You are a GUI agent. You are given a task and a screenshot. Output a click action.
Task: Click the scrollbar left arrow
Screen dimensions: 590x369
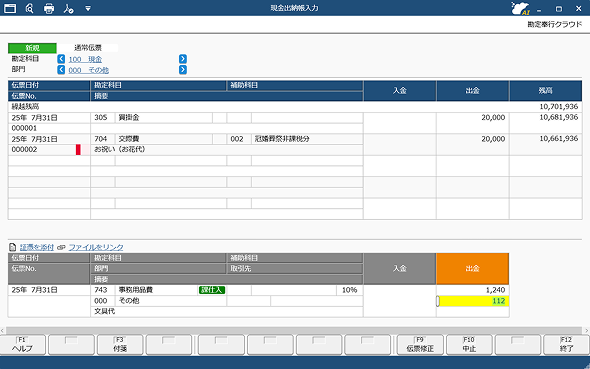pyautogui.click(x=3, y=330)
